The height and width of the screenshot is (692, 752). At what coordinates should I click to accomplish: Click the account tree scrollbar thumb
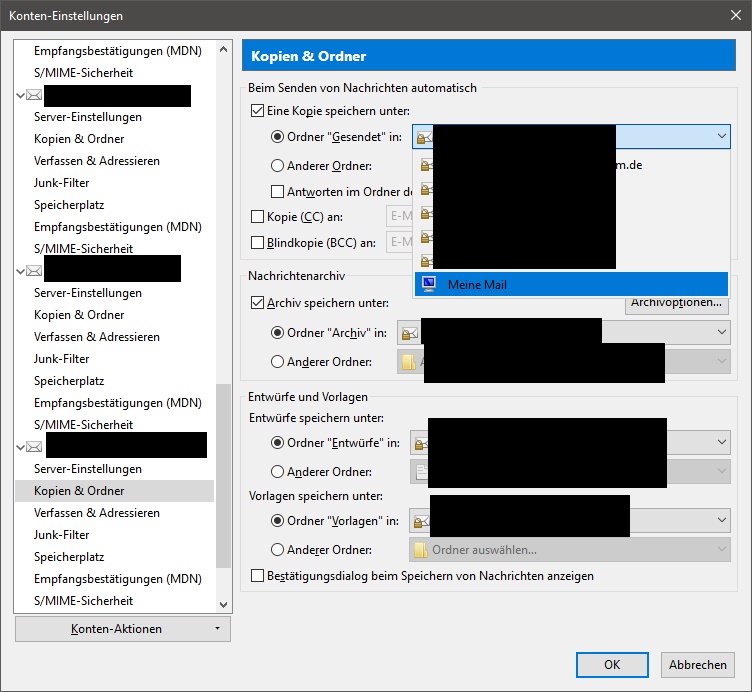coord(223,476)
